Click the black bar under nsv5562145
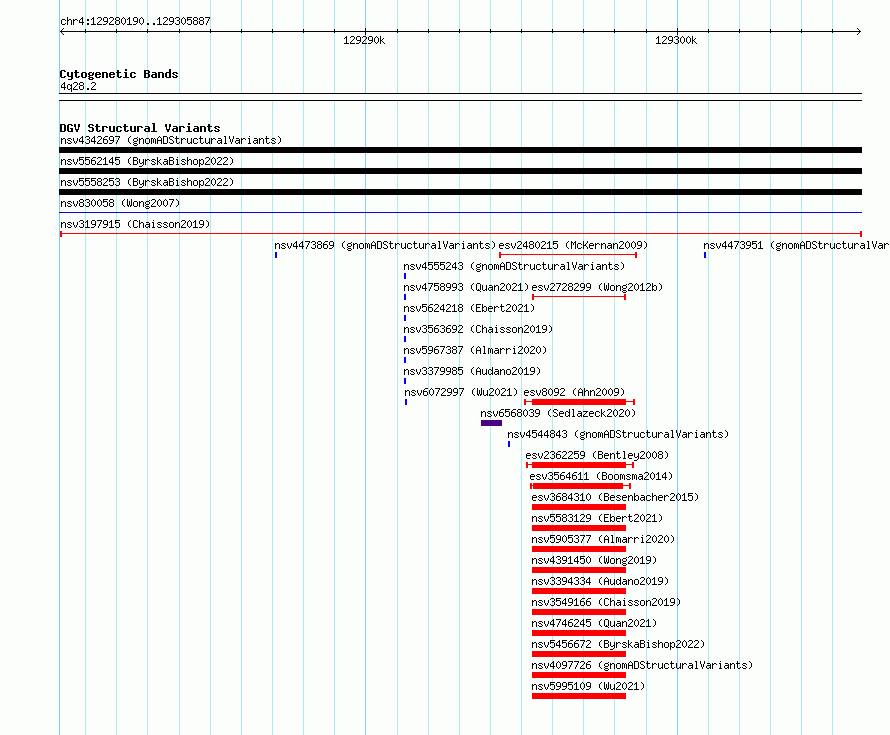 pos(460,171)
